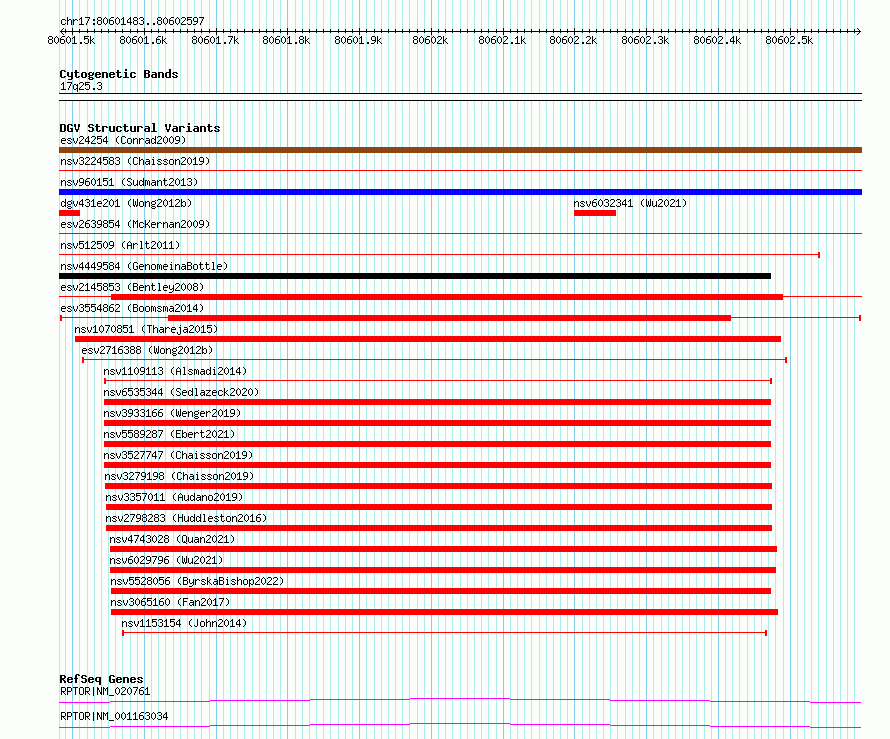The width and height of the screenshot is (890, 739).
Task: Open the DGV Structural Variants track title
Action: tap(140, 128)
